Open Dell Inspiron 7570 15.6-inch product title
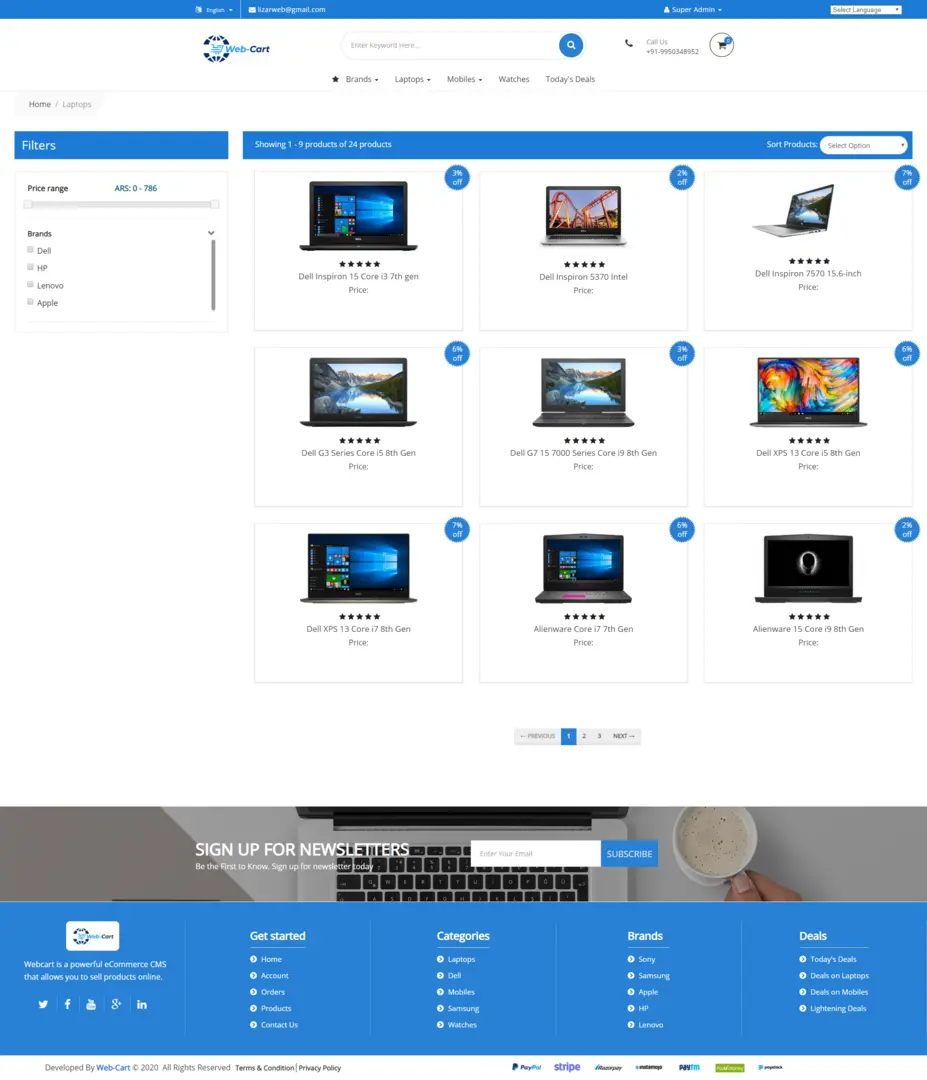The height and width of the screenshot is (1080, 927). click(x=808, y=273)
